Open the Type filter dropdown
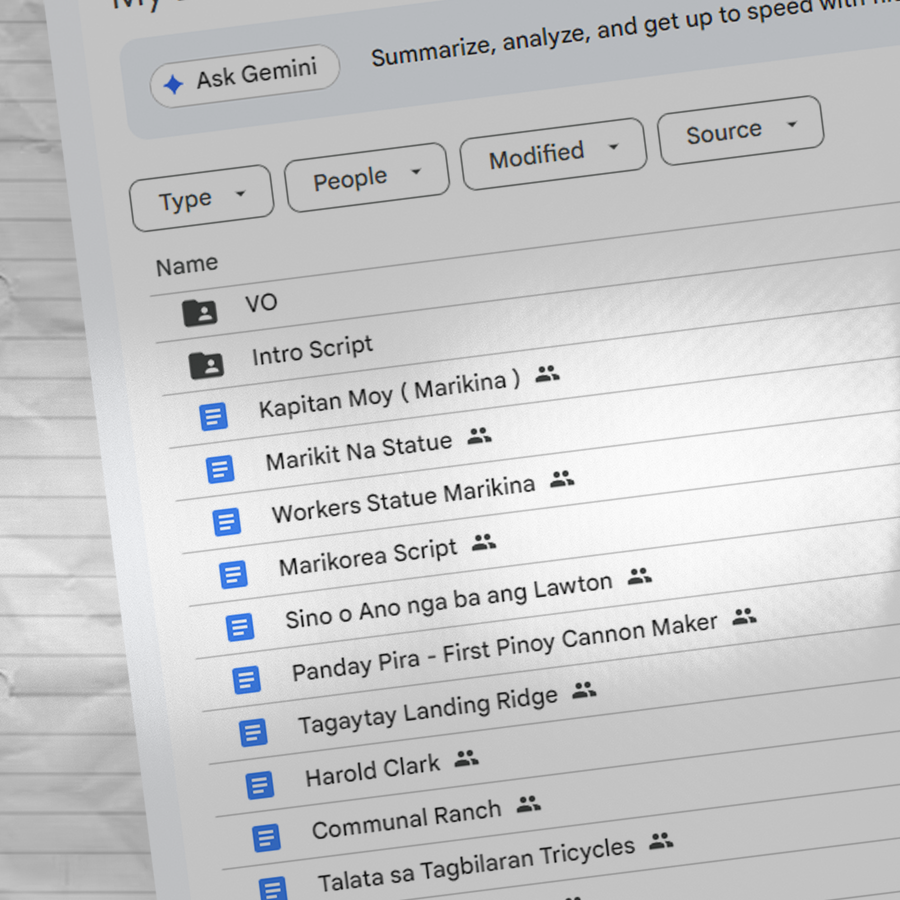Screen dimensions: 900x900 coord(201,199)
